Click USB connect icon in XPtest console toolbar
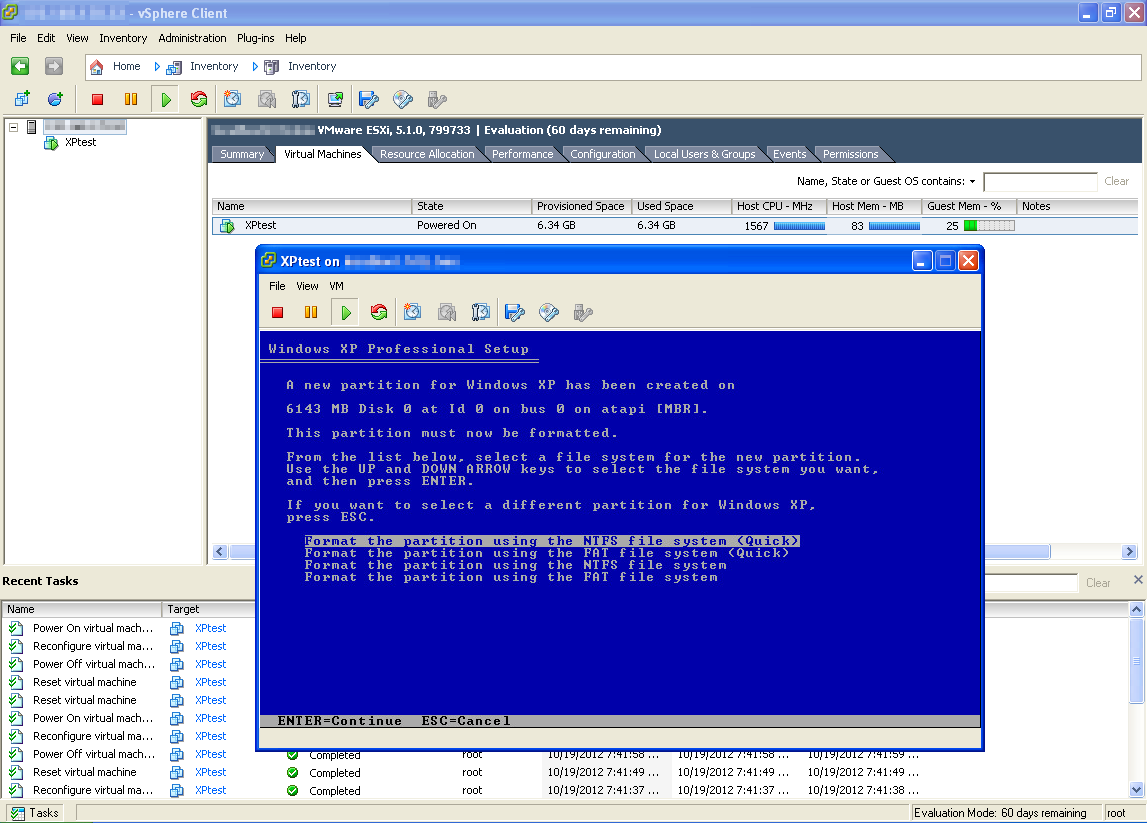This screenshot has width=1147, height=823. [583, 313]
